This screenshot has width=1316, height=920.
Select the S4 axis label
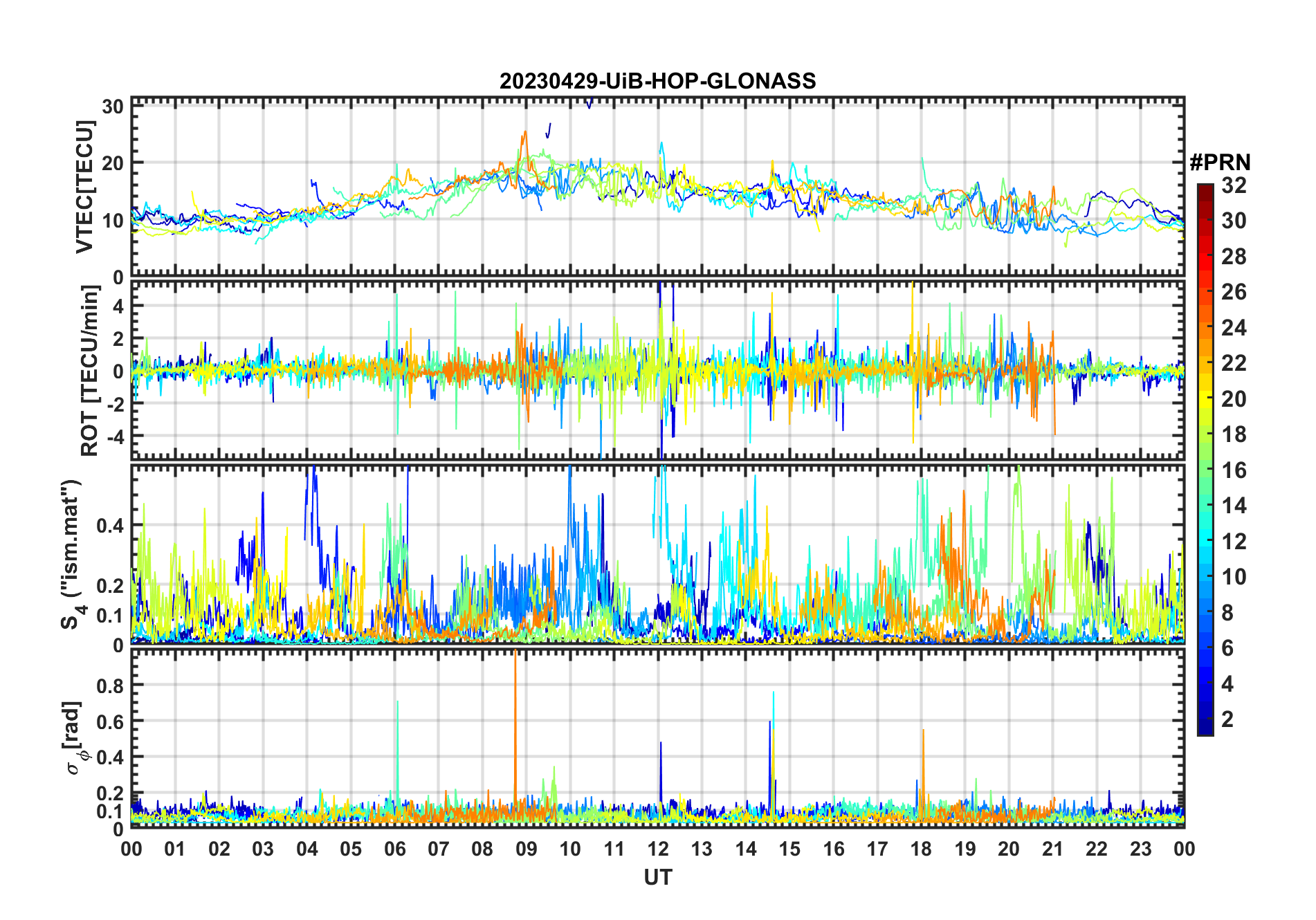coord(72,555)
